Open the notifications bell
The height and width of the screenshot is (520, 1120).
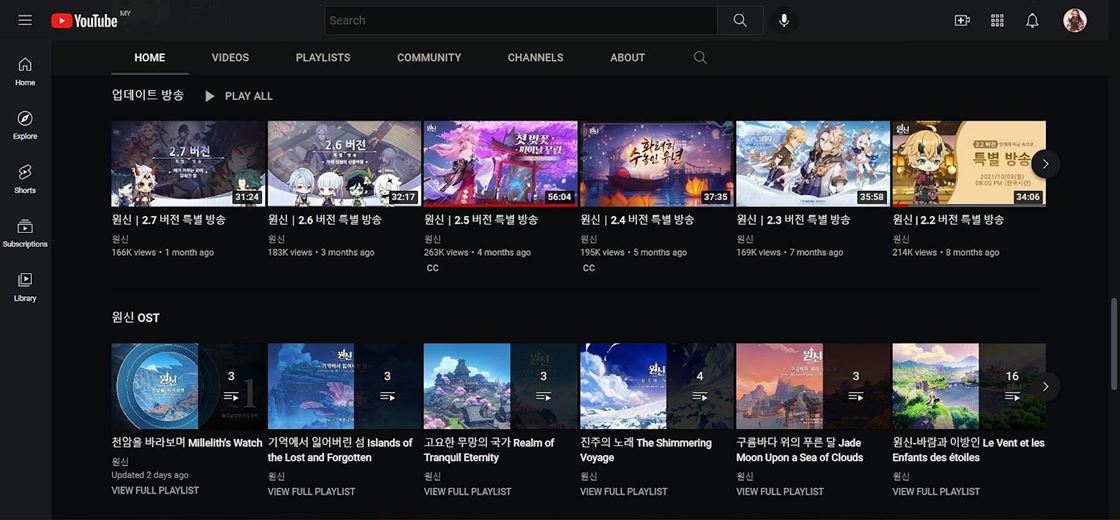(1032, 21)
